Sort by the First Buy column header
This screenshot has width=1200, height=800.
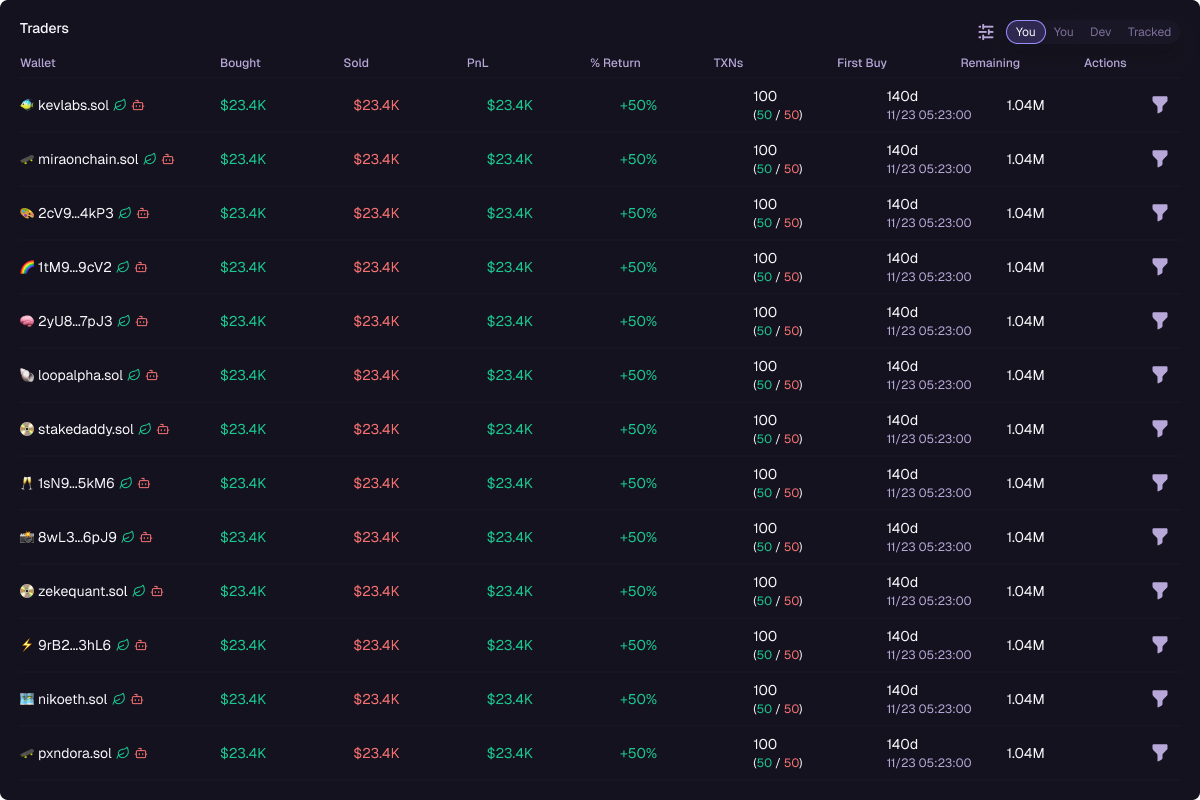862,63
